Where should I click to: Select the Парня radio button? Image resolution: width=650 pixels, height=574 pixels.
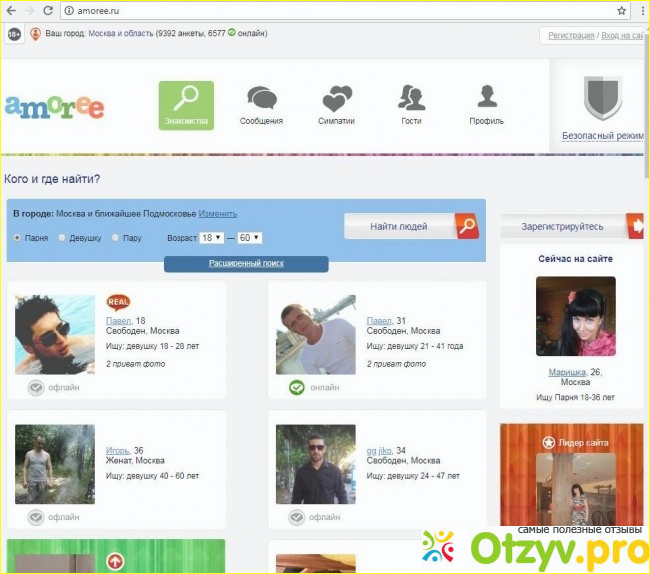(x=17, y=238)
